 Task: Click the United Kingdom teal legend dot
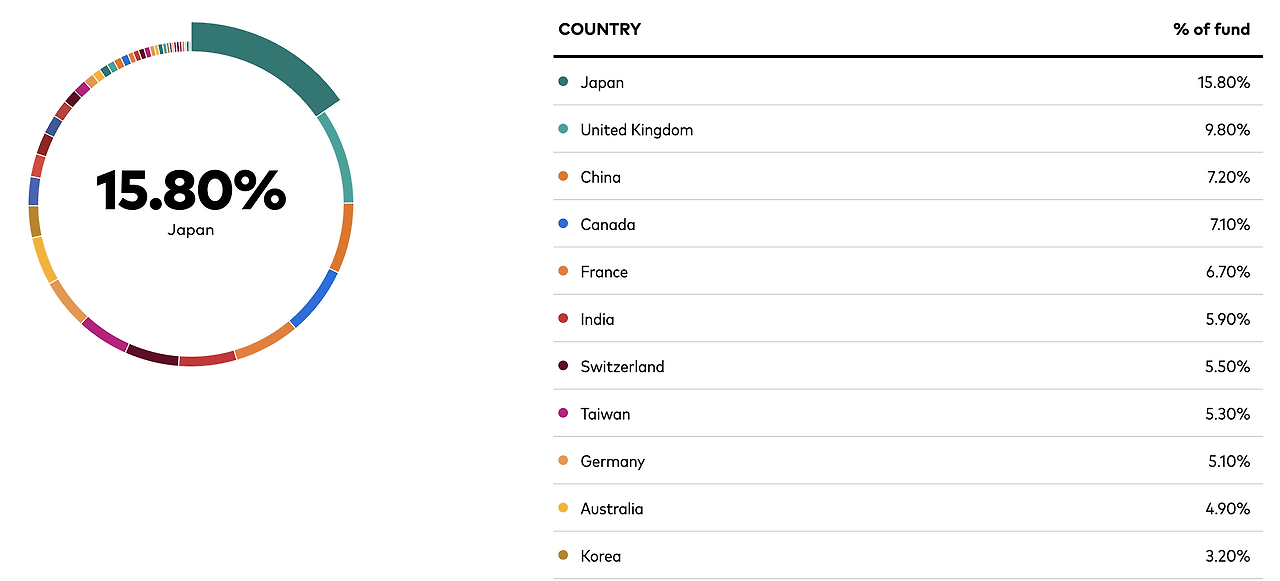[563, 129]
